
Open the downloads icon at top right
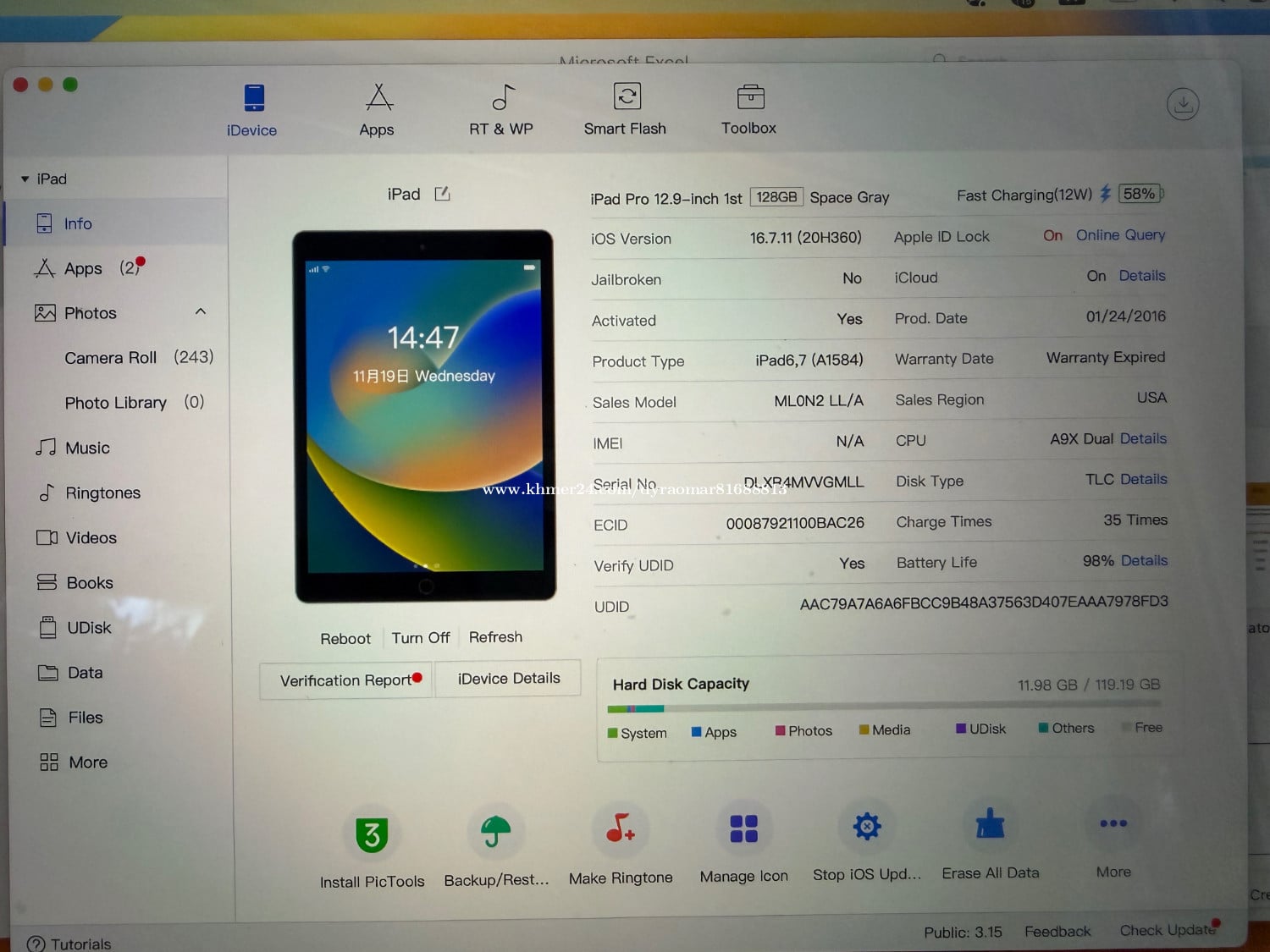(1182, 105)
